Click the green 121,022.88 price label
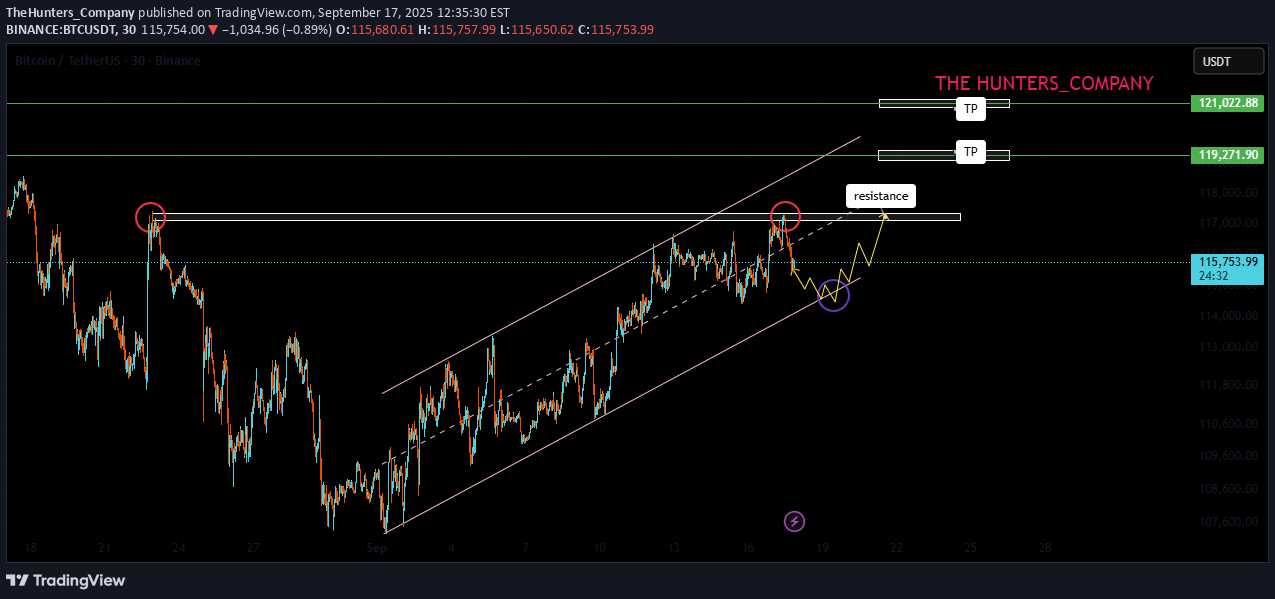This screenshot has height=599, width=1275. pos(1228,103)
